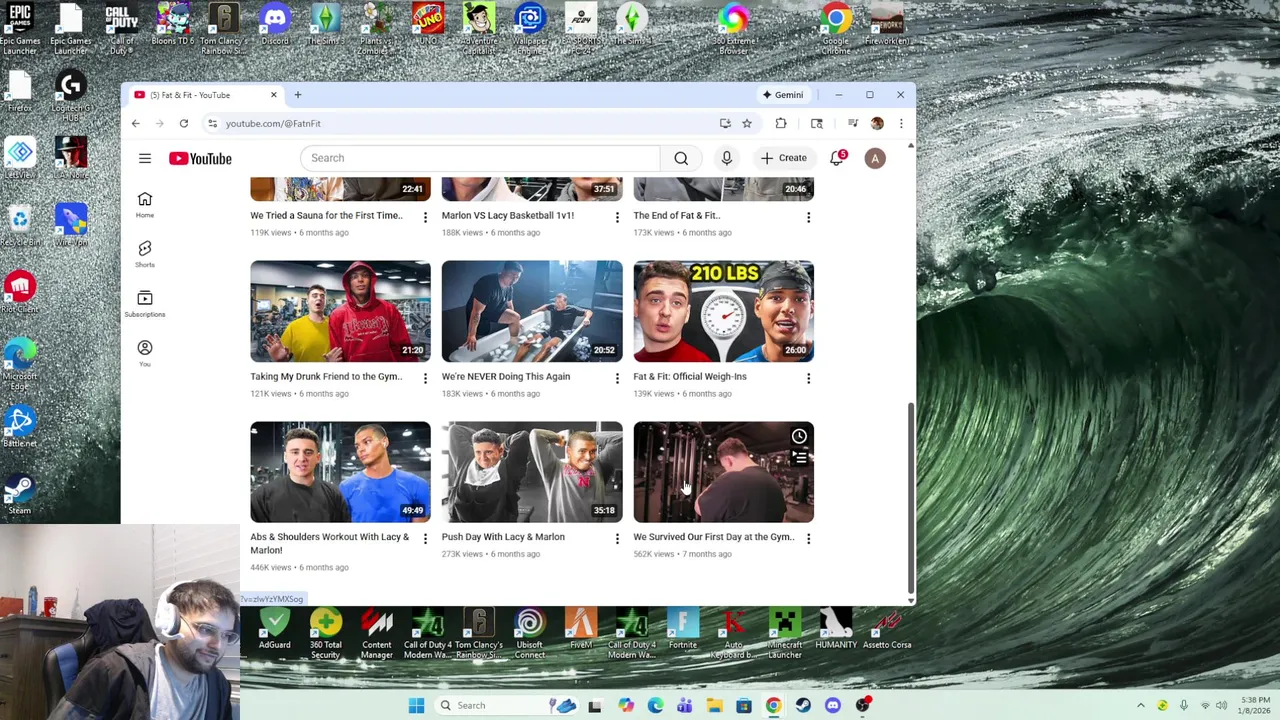Open options for Taking My Drunk Friend

425,378
